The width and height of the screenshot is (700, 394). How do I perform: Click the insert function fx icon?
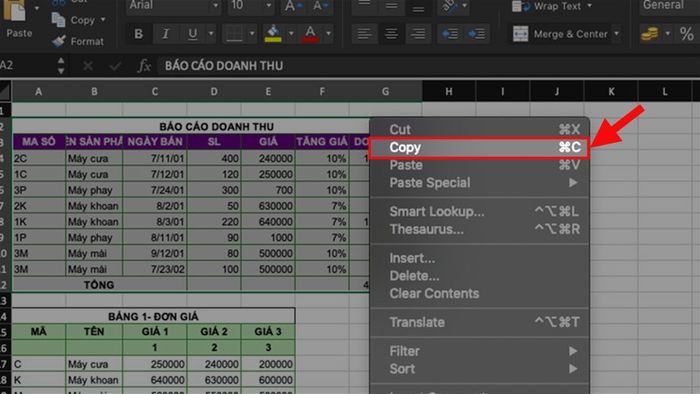tap(144, 66)
